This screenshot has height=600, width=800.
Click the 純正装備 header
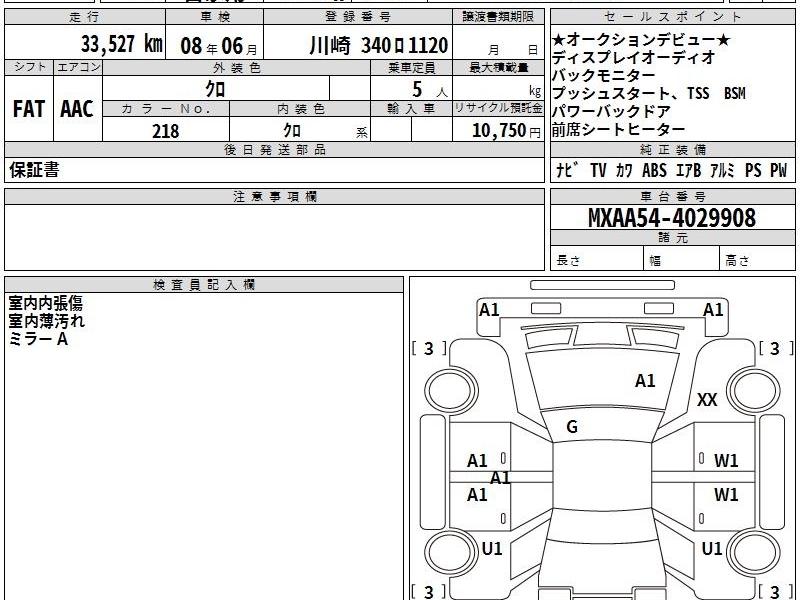[x=672, y=149]
